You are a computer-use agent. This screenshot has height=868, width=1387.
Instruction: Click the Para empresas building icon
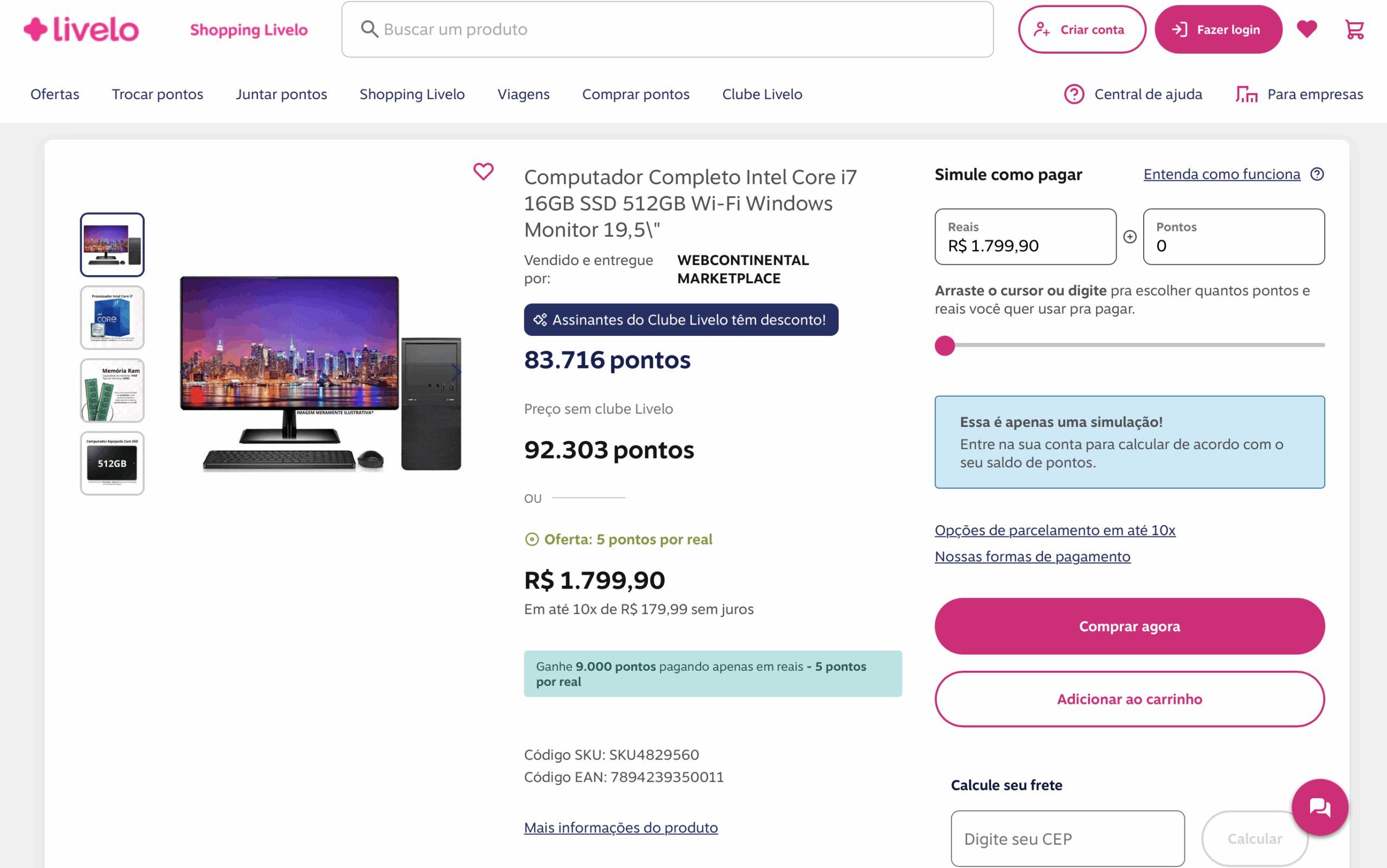click(1246, 94)
